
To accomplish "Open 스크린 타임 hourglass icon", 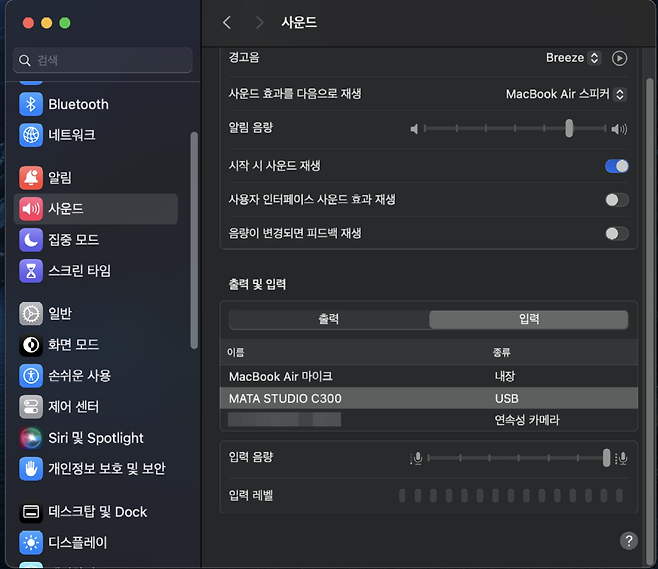I will 31,271.
